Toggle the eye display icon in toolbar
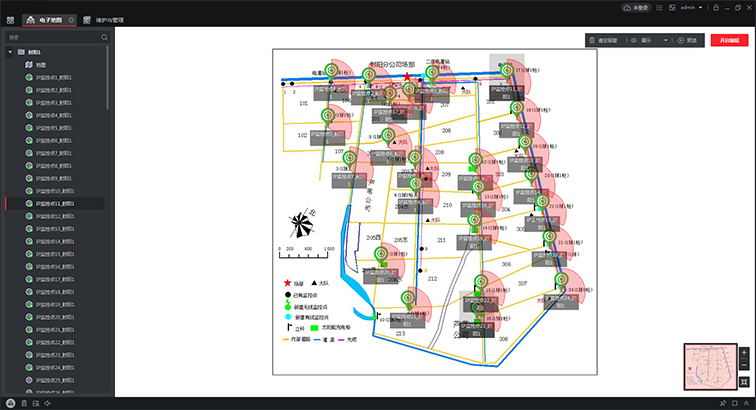 (634, 40)
